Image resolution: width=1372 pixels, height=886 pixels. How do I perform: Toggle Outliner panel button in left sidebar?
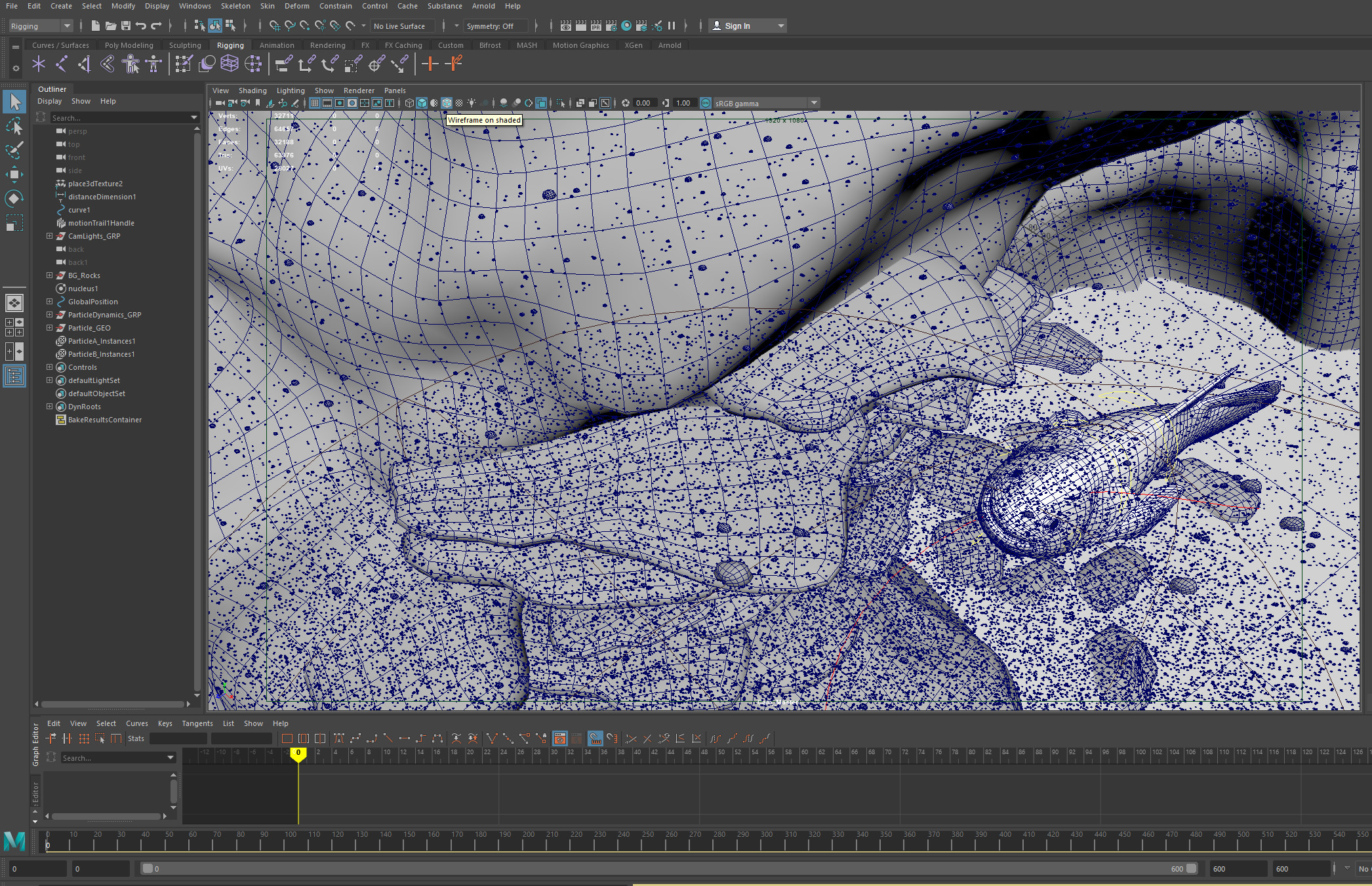click(14, 376)
